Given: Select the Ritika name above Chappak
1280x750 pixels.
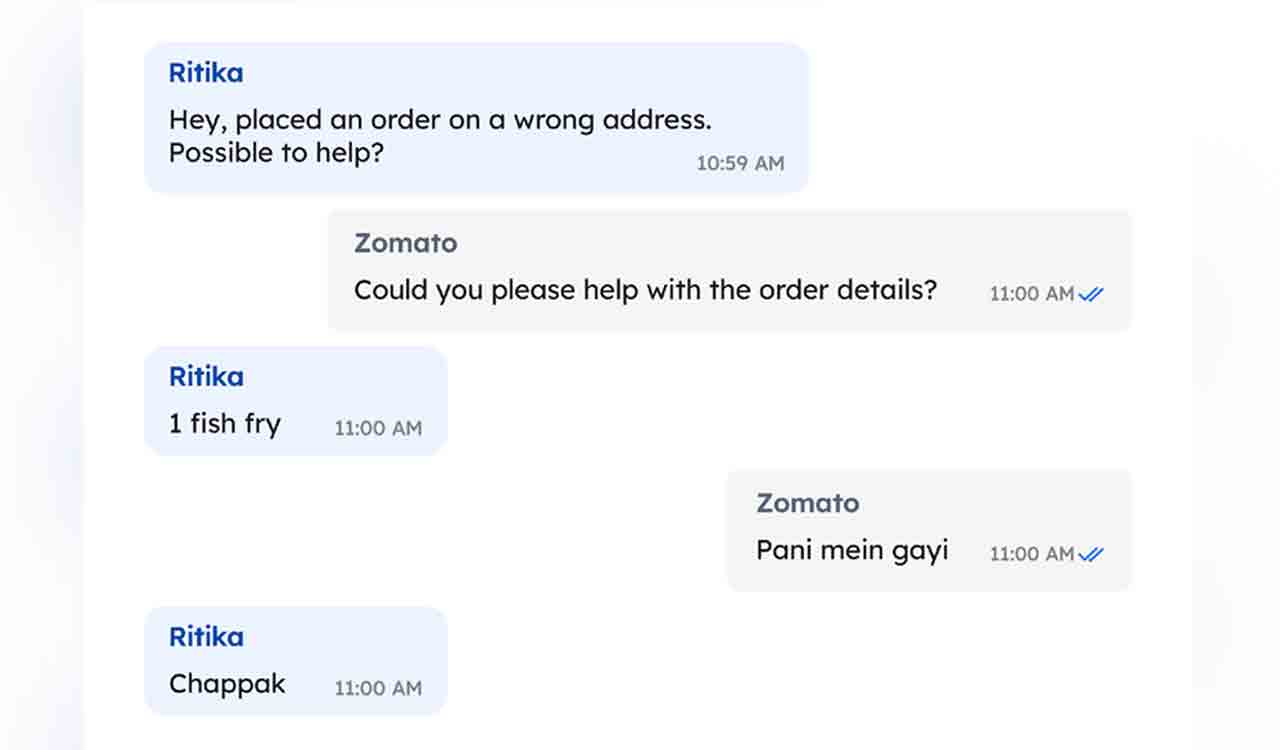Looking at the screenshot, I should pos(205,637).
